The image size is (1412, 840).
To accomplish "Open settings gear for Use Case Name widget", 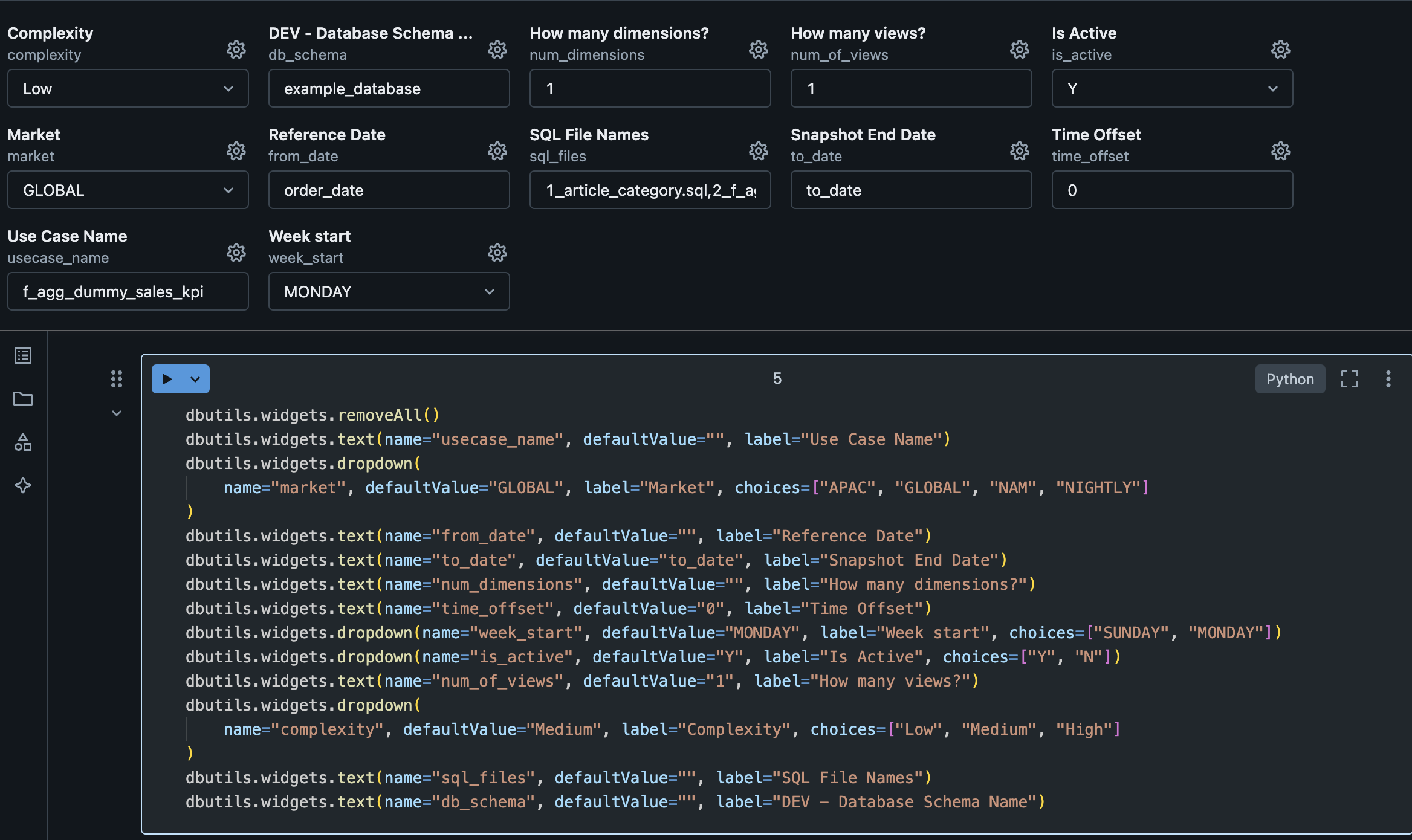I will (236, 253).
